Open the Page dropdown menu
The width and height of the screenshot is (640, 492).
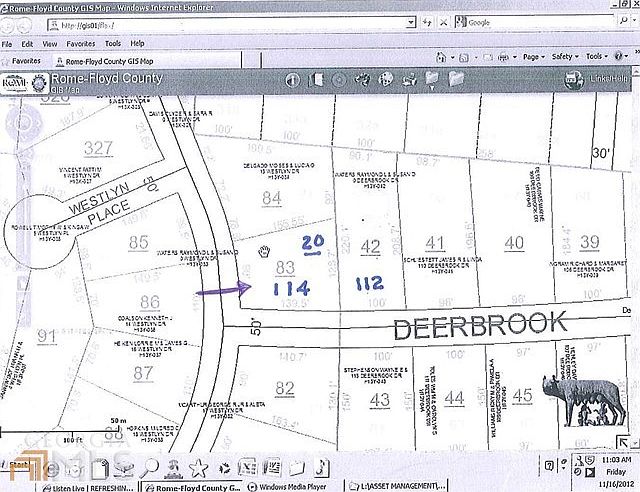533,57
